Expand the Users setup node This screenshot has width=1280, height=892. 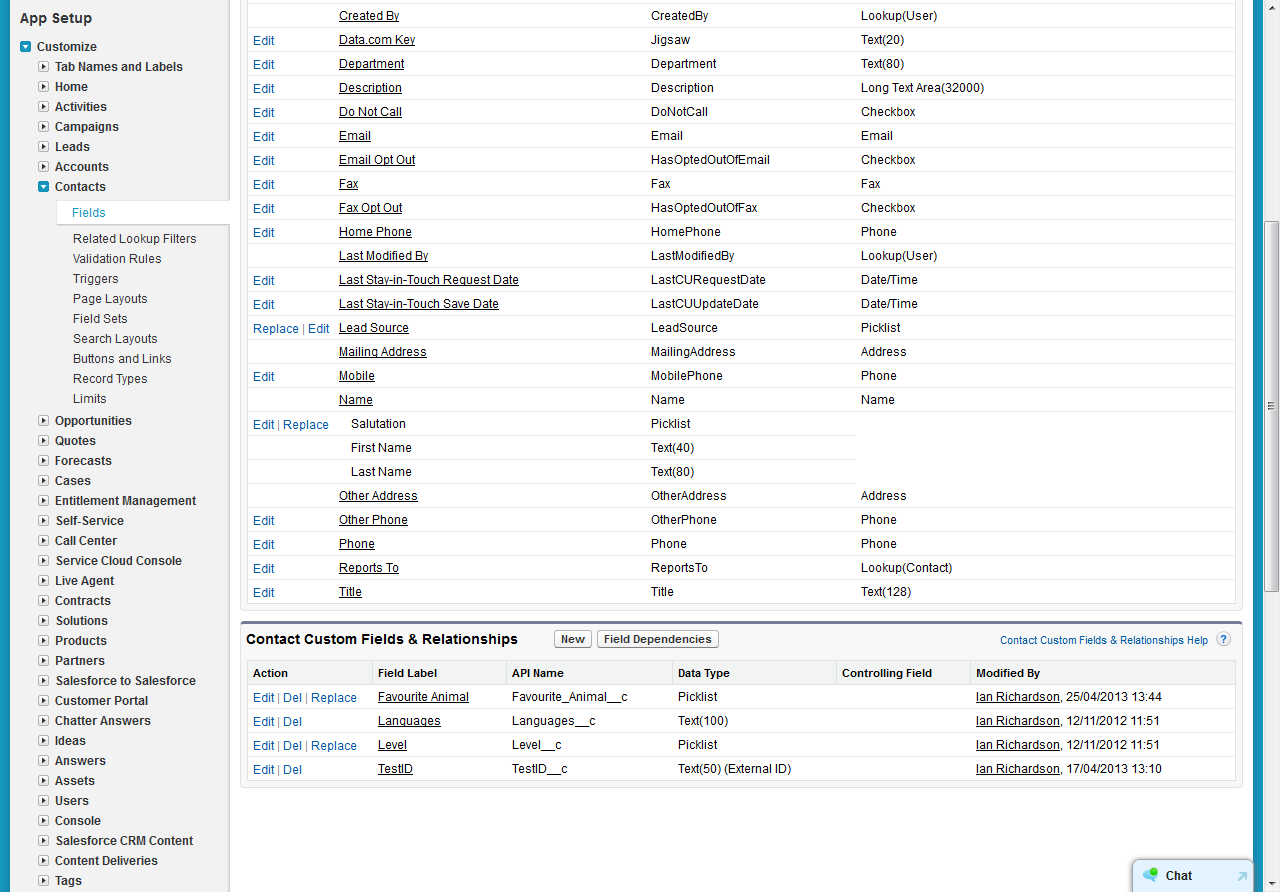click(43, 801)
